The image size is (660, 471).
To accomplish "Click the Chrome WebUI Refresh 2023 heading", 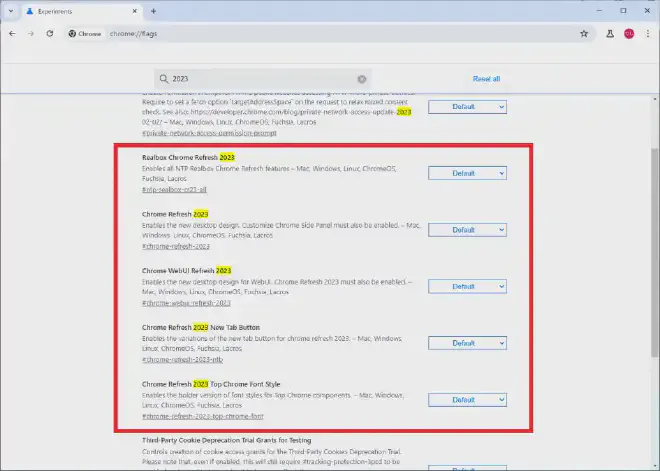I will point(186,271).
